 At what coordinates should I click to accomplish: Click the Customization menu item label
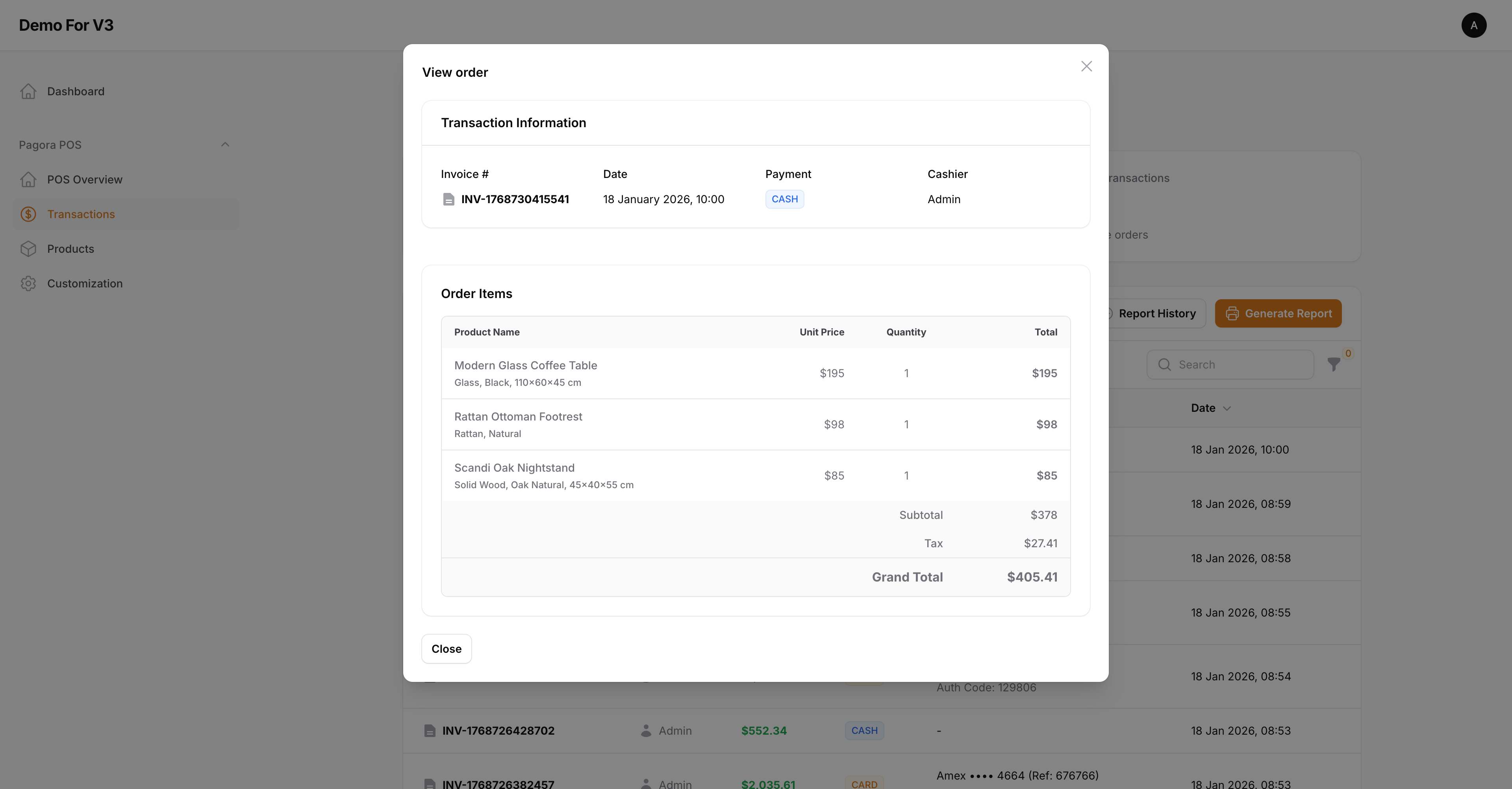(x=85, y=283)
